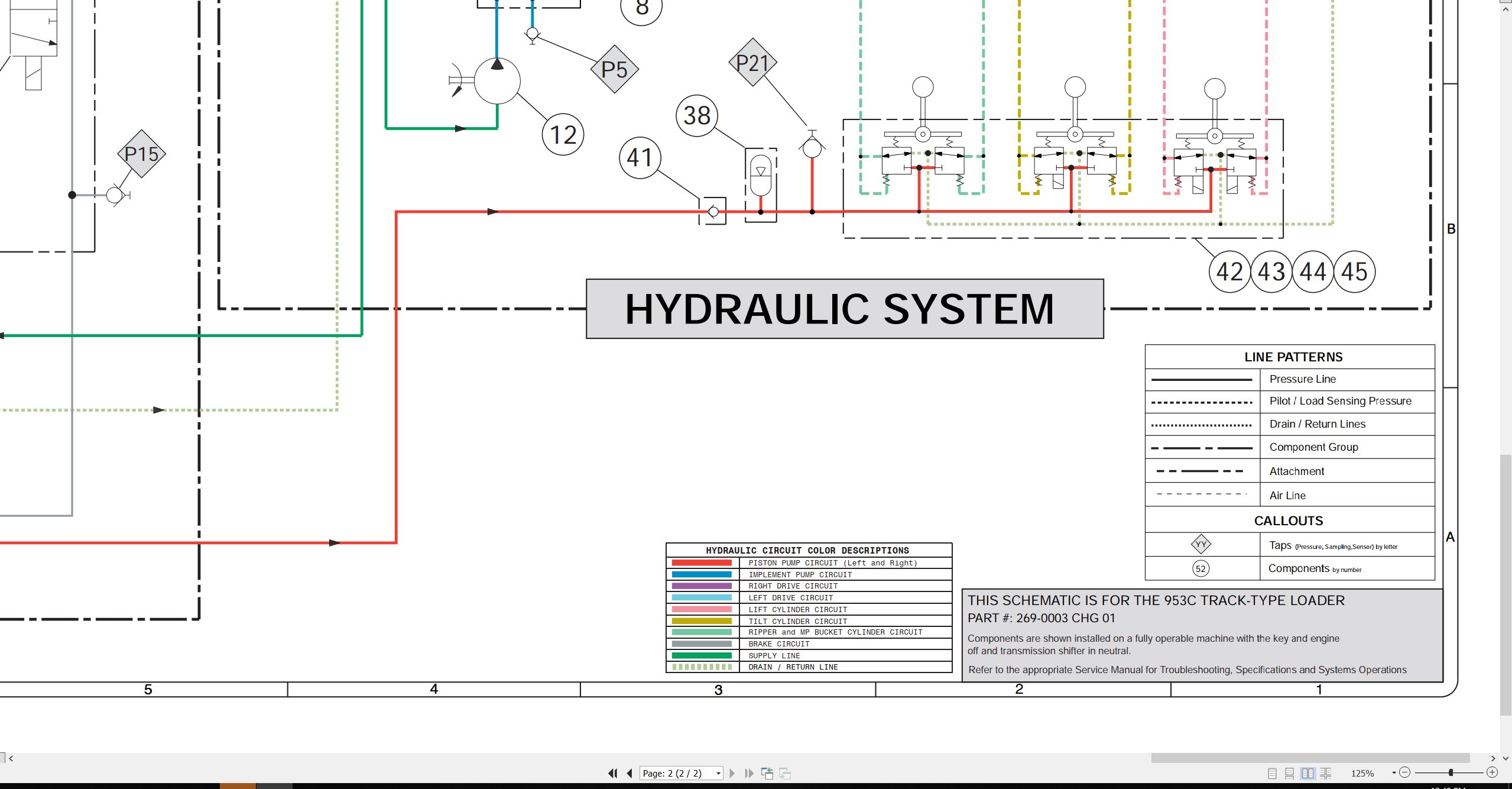Click the CALLOUTS header
Viewport: 1512px width, 789px height.
[1289, 520]
